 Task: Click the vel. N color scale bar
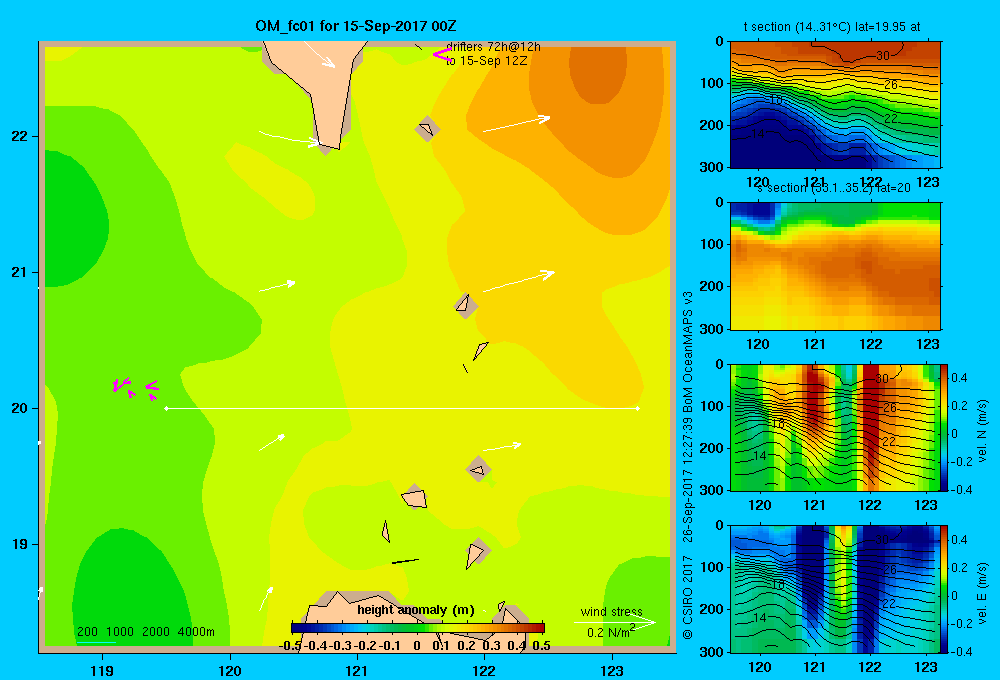945,427
